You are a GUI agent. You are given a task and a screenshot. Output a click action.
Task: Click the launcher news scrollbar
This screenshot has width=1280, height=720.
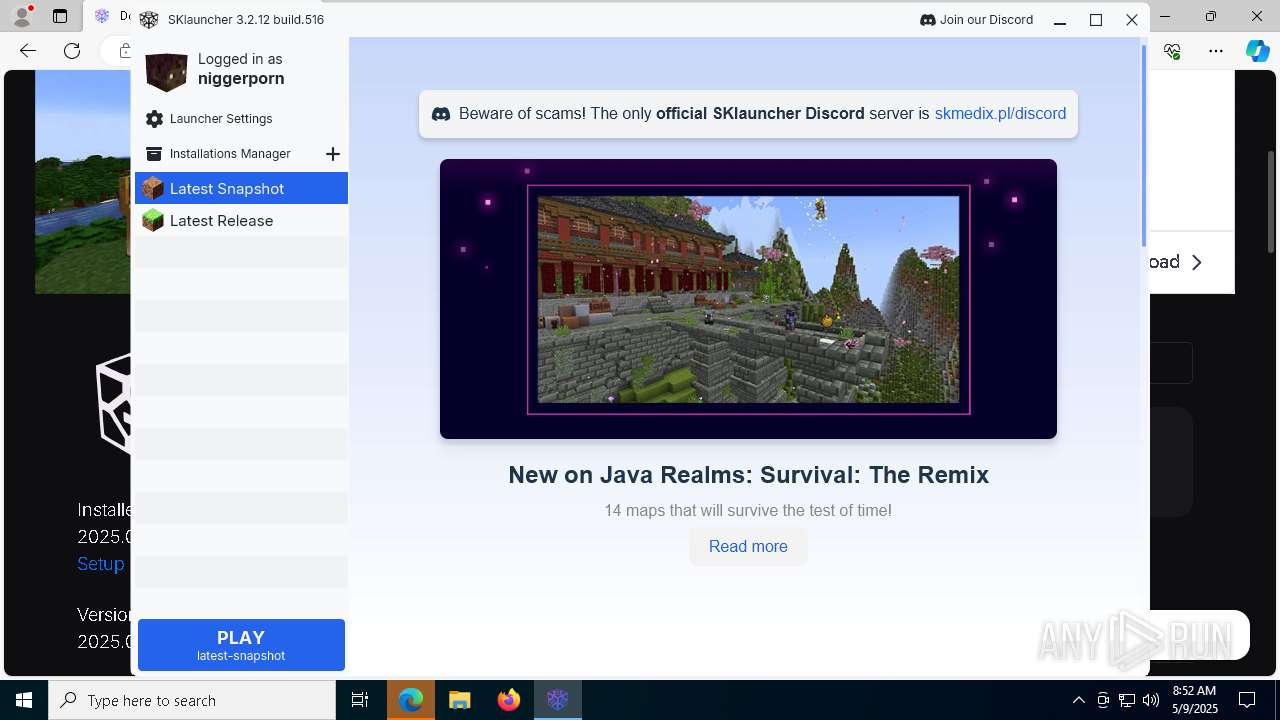[1145, 145]
